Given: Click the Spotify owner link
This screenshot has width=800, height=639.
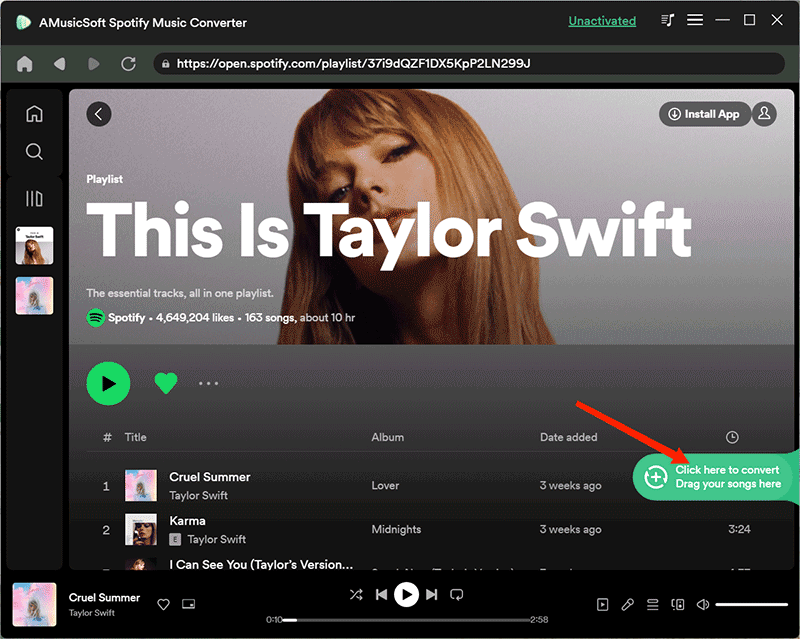Looking at the screenshot, I should tap(126, 317).
